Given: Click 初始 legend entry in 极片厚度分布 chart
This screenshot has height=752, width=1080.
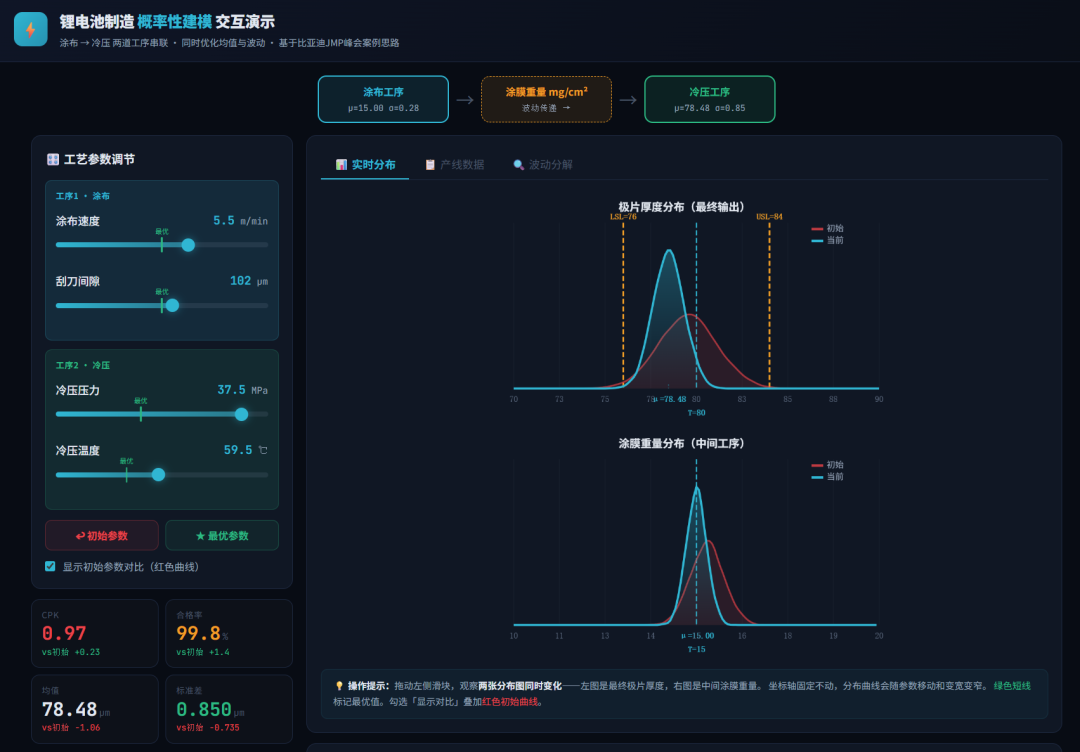Looking at the screenshot, I should point(827,229).
